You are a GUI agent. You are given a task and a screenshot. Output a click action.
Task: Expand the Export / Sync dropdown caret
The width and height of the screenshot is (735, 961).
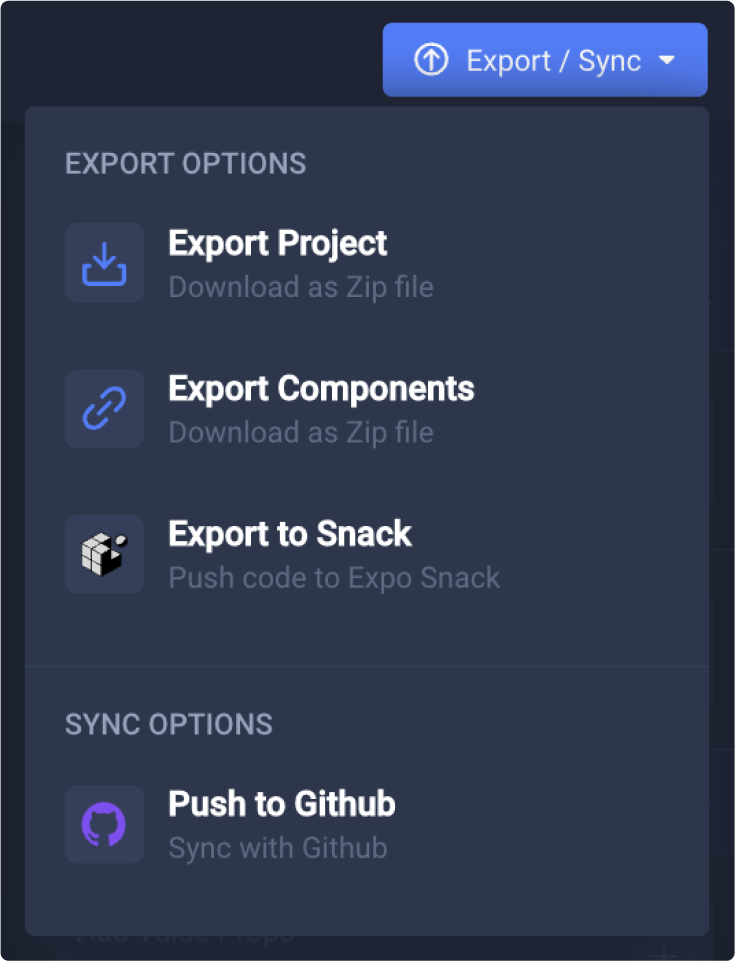(x=667, y=61)
